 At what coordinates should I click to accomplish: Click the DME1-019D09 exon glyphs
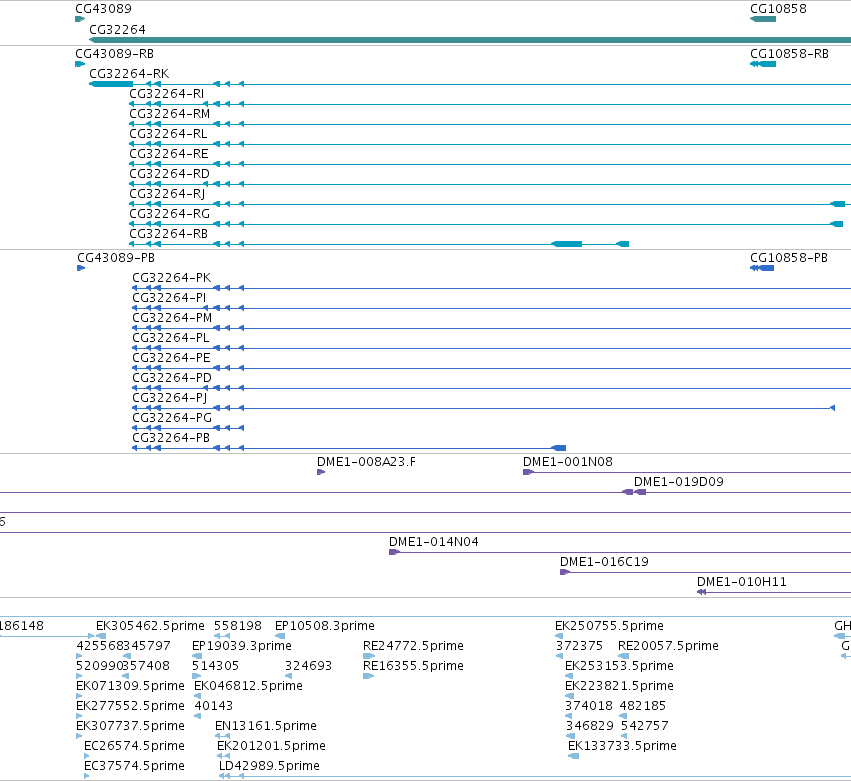[633, 492]
